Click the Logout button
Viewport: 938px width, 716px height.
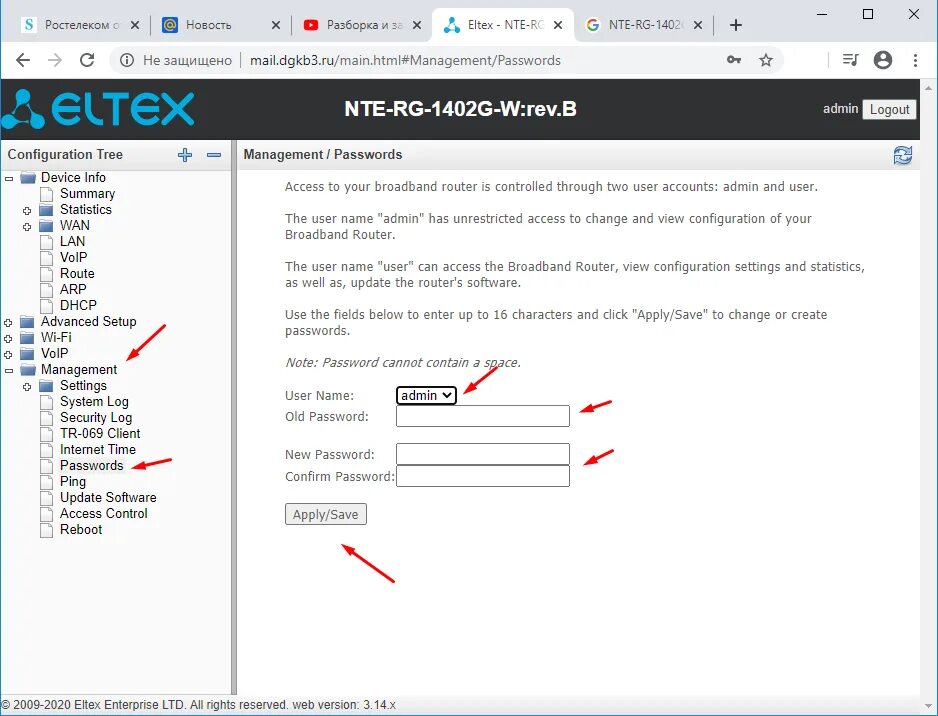889,109
